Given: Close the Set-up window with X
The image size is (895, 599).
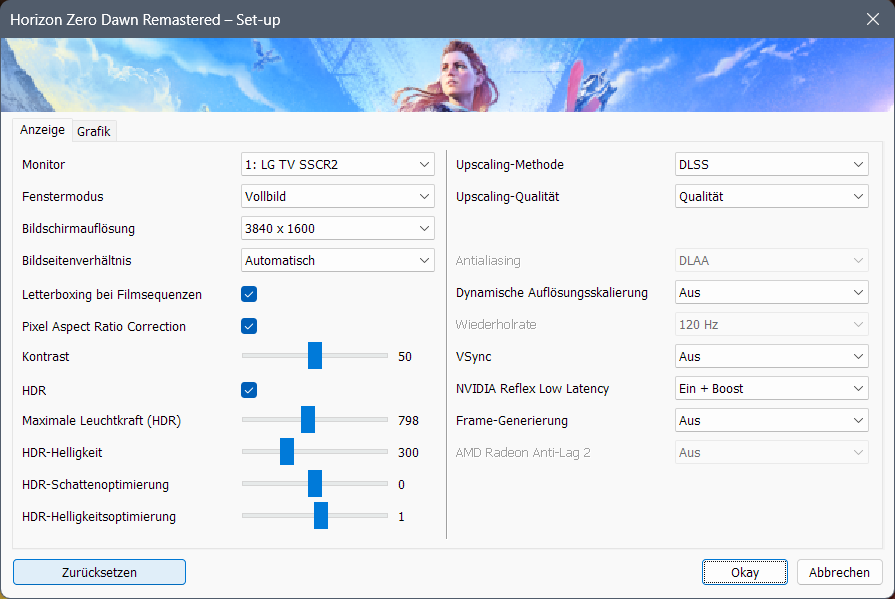Looking at the screenshot, I should [x=873, y=19].
